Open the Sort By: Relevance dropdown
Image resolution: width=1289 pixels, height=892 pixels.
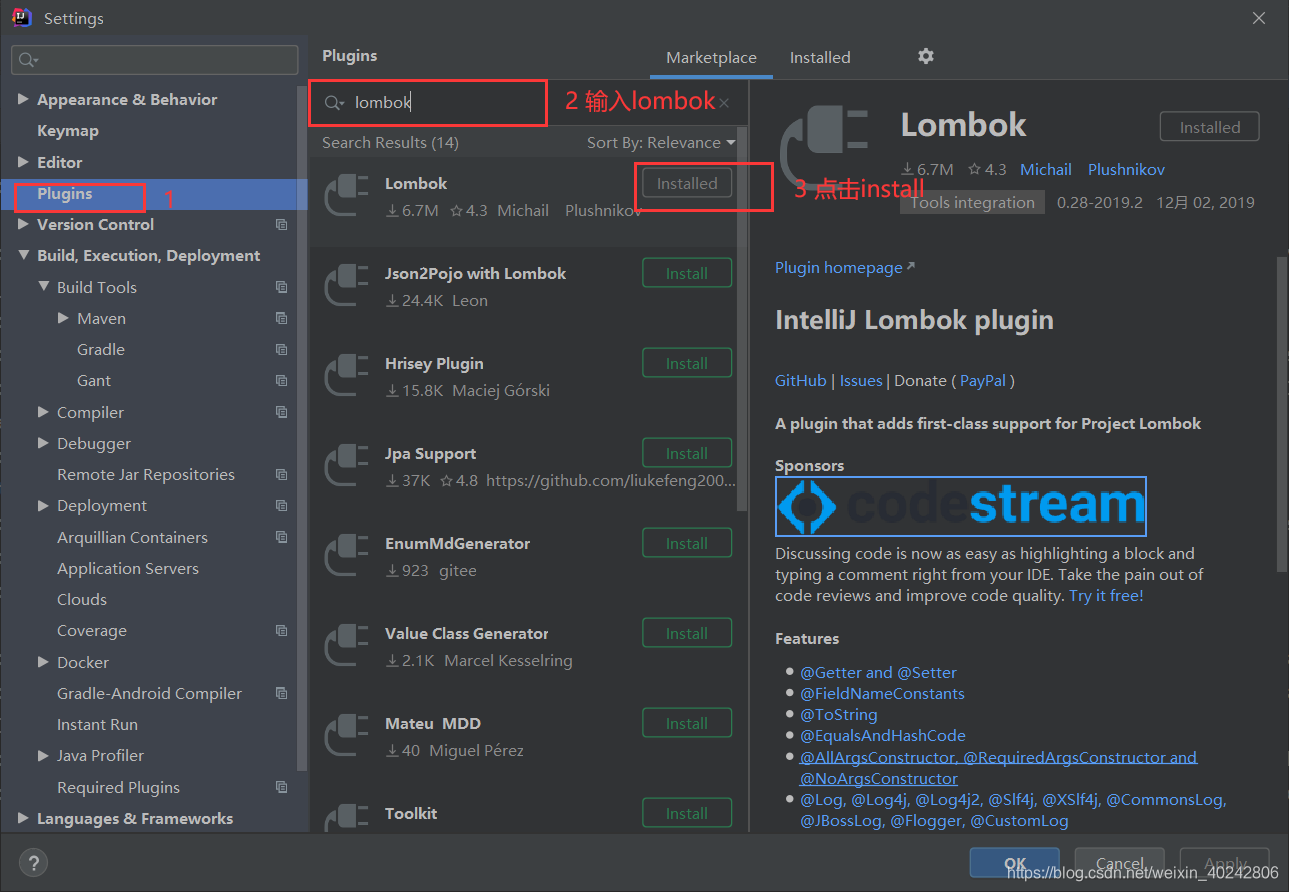(661, 143)
